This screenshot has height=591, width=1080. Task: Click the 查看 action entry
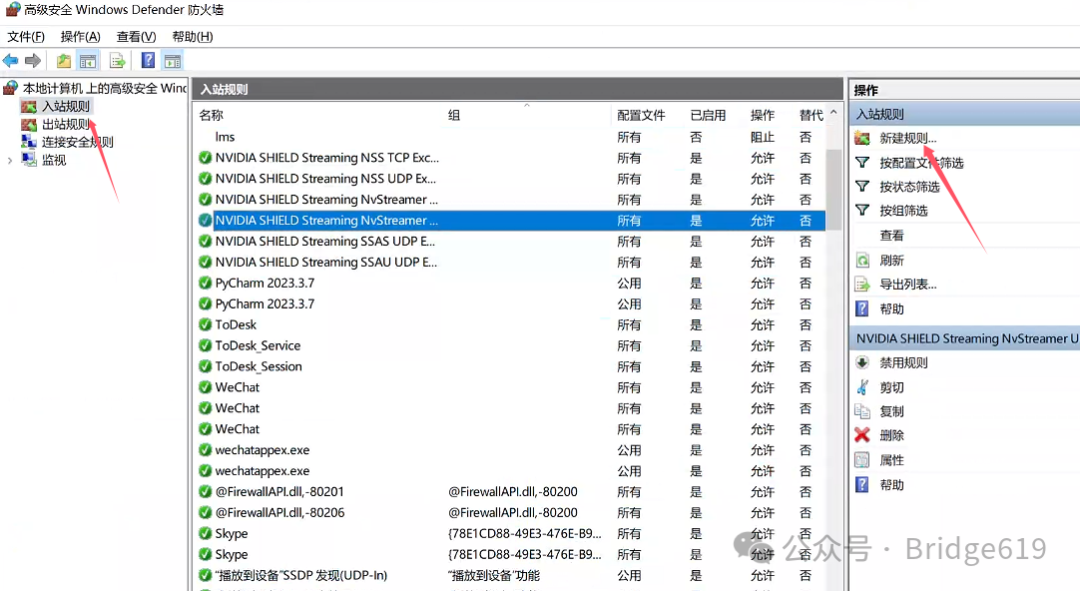(891, 236)
